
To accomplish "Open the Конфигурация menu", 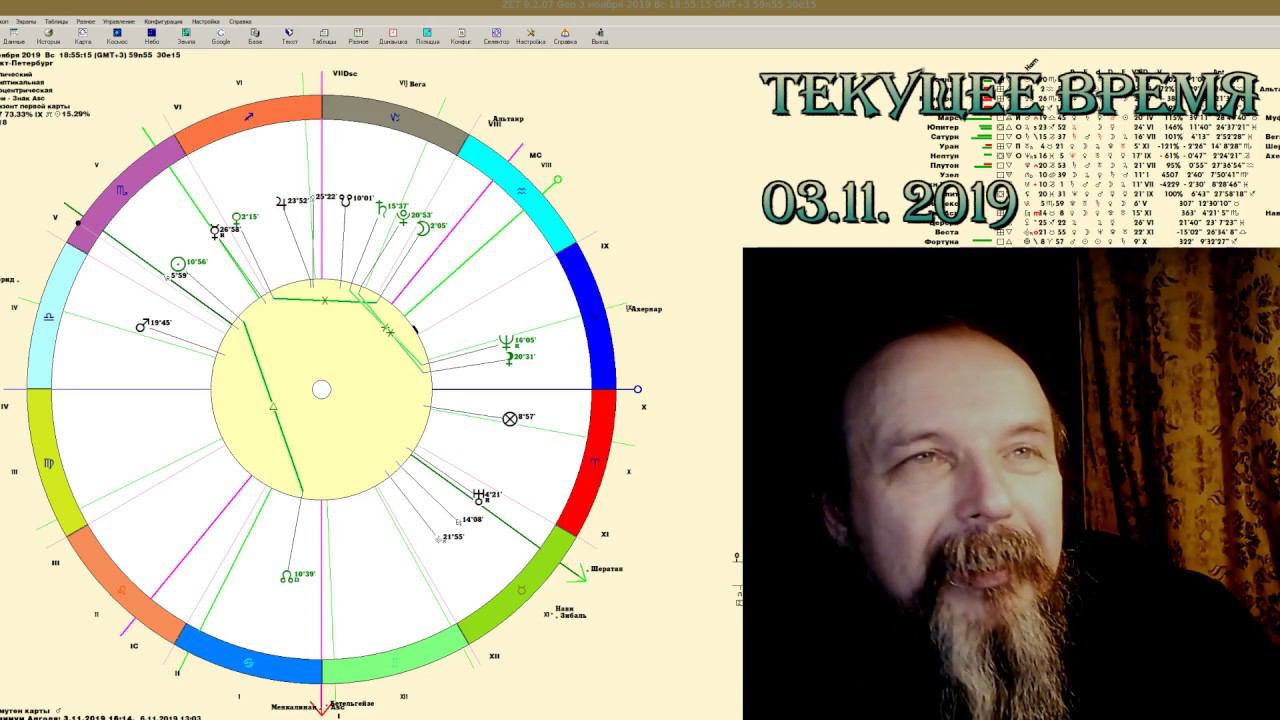I will (x=163, y=21).
